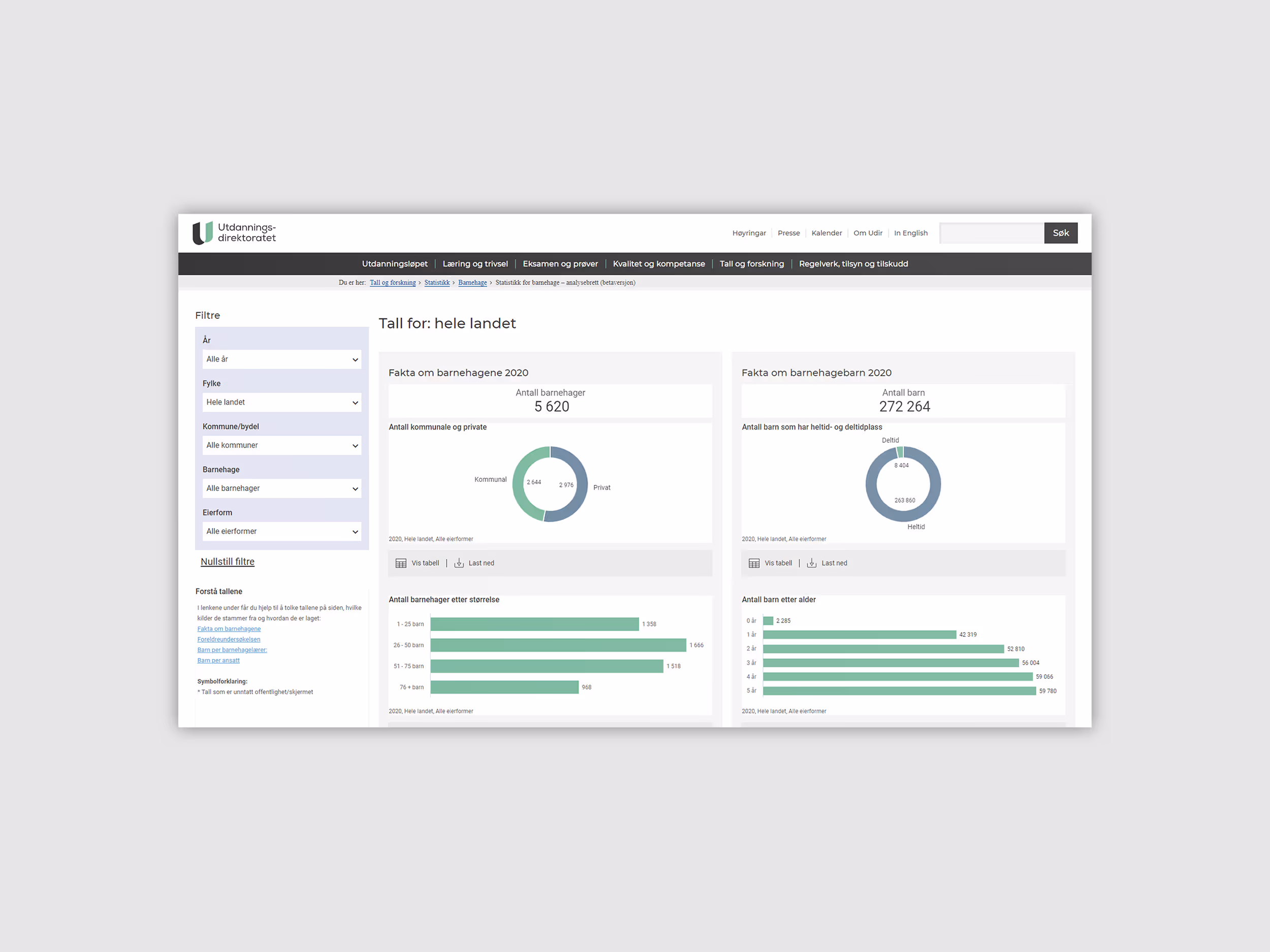The width and height of the screenshot is (1270, 952).
Task: Select Eksamen og prøver in navigation
Action: 560,264
